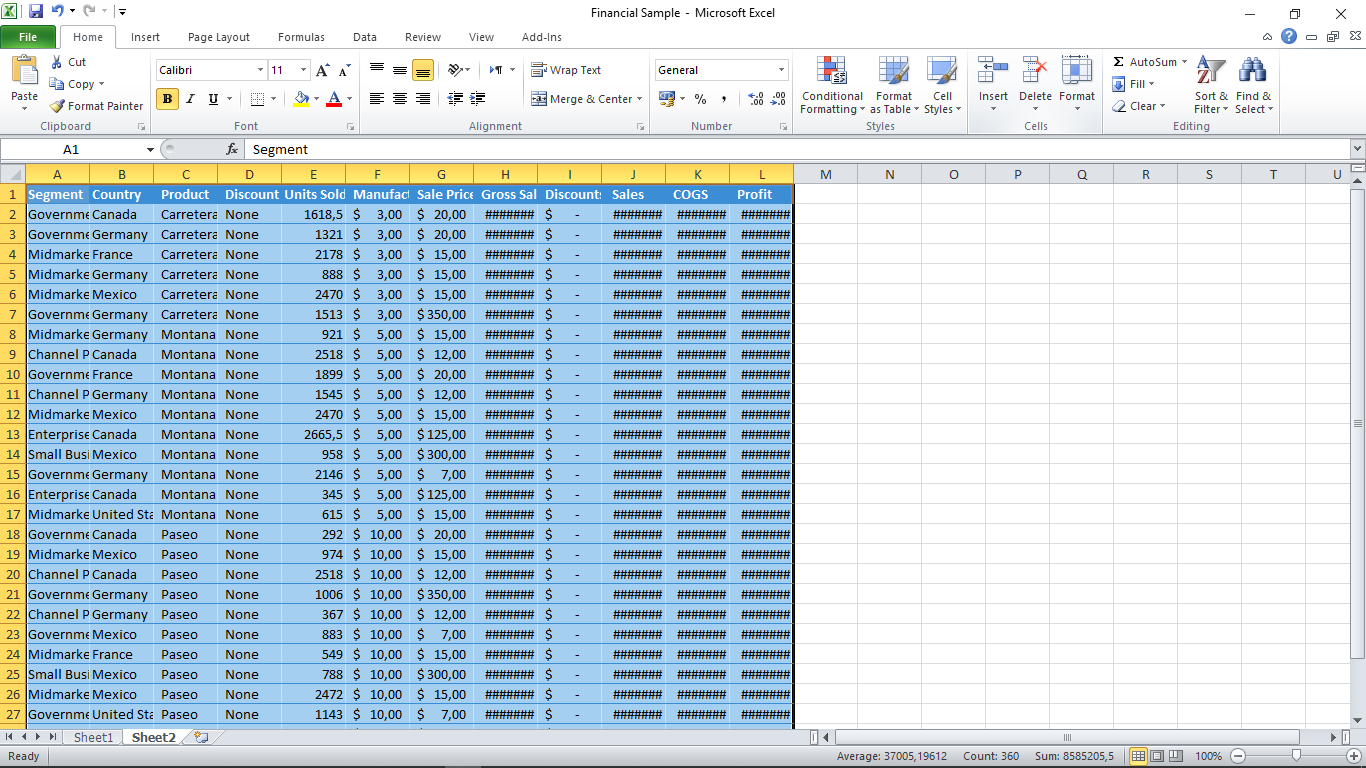Click the Decrease Indent icon
Viewport: 1366px width, 768px height.
point(455,99)
